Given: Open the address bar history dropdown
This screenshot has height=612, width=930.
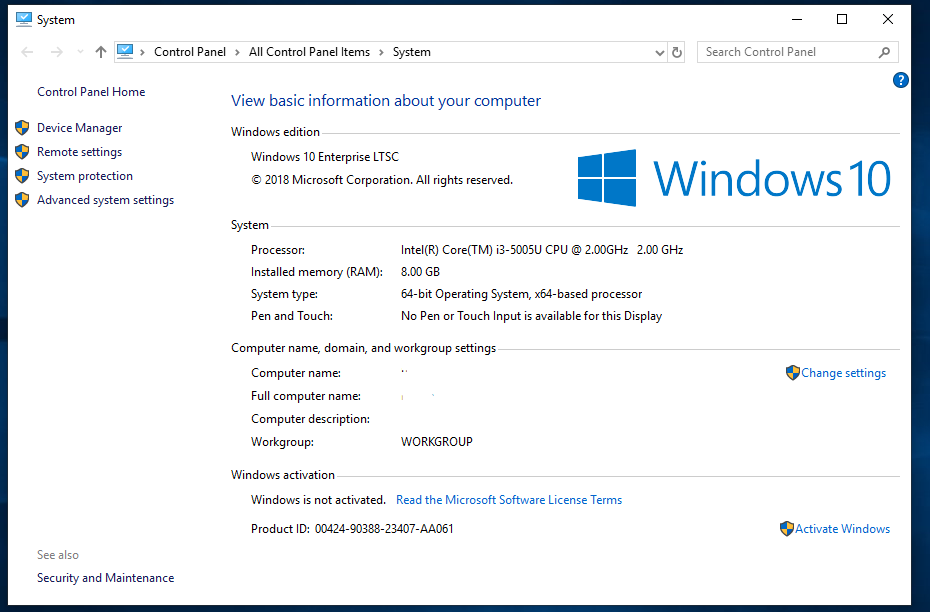Looking at the screenshot, I should point(660,52).
